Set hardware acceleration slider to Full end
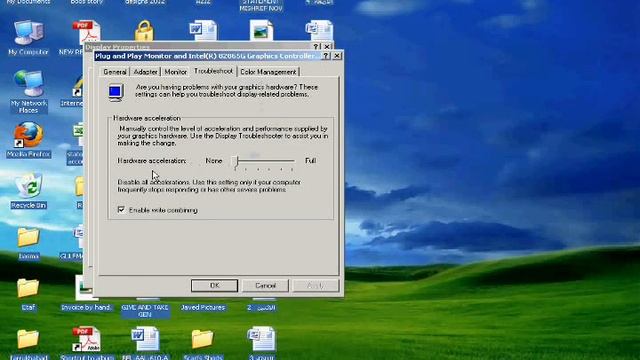This screenshot has width=640, height=360. pyautogui.click(x=293, y=161)
